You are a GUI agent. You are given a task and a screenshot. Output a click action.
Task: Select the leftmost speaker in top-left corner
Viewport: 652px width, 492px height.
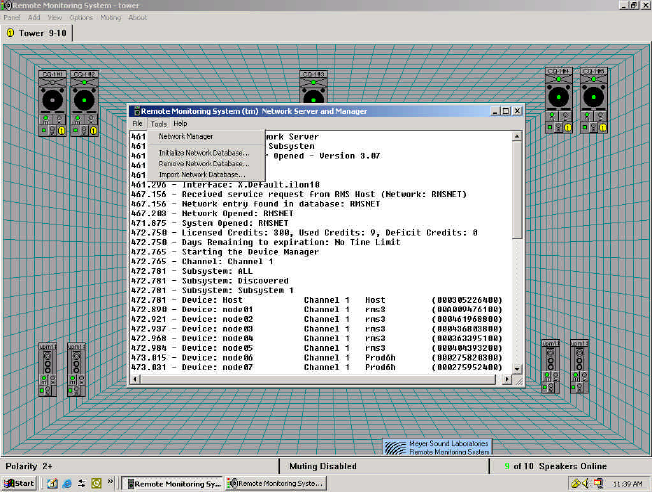coord(53,100)
